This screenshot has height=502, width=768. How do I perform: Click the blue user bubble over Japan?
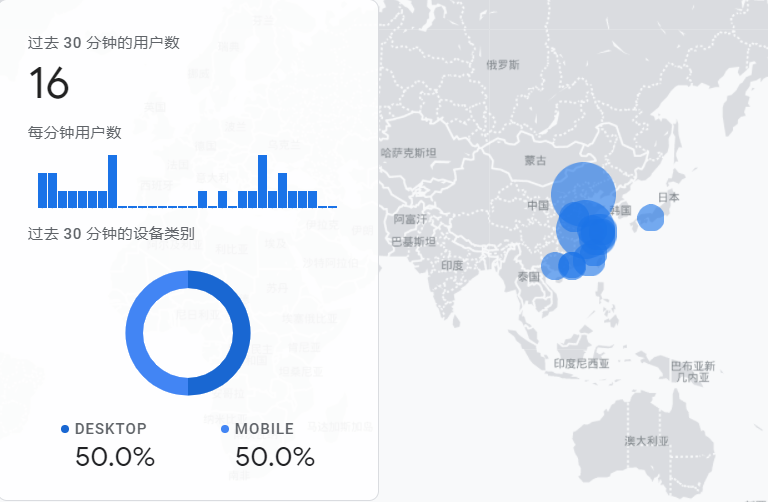coord(651,217)
